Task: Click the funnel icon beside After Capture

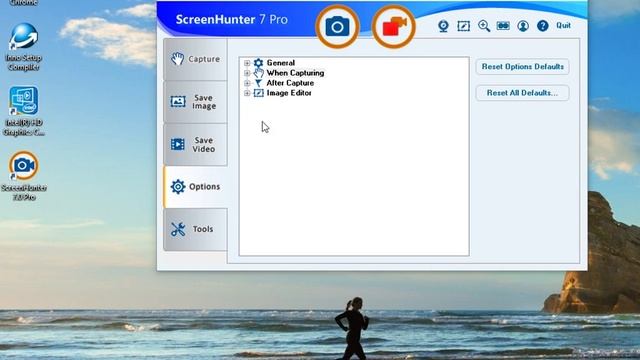Action: 258,83
